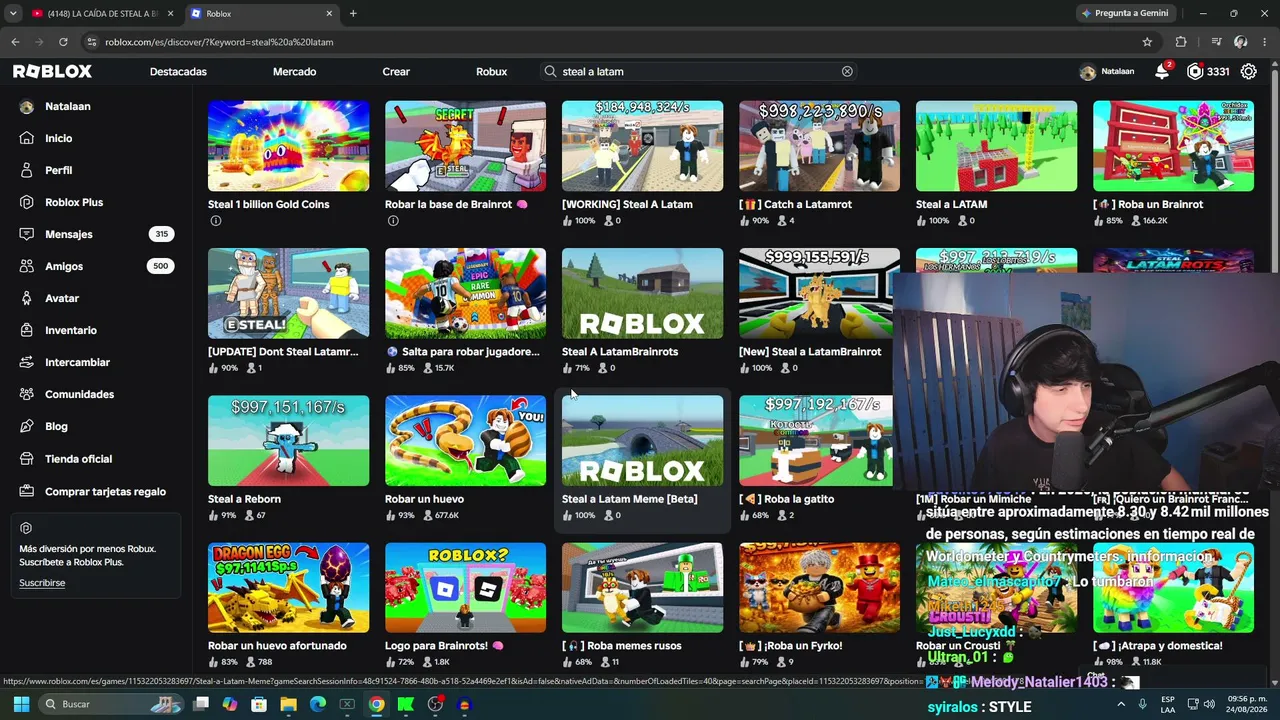Open Microsoft Store from the taskbar

[259, 704]
